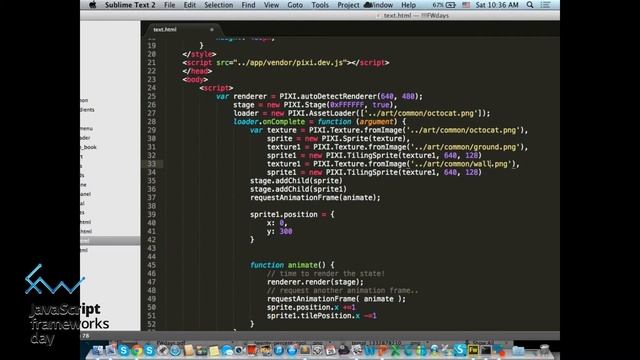Open Spotlight search magnifier

click(530, 5)
